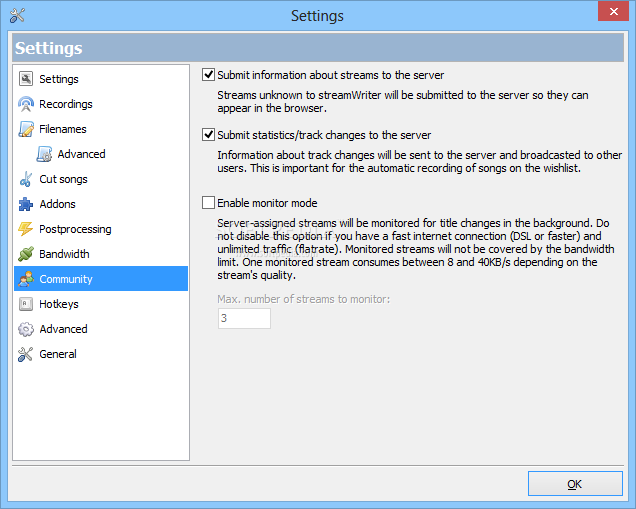The width and height of the screenshot is (636, 509).
Task: Open the Recordings settings page
Action: [x=66, y=104]
